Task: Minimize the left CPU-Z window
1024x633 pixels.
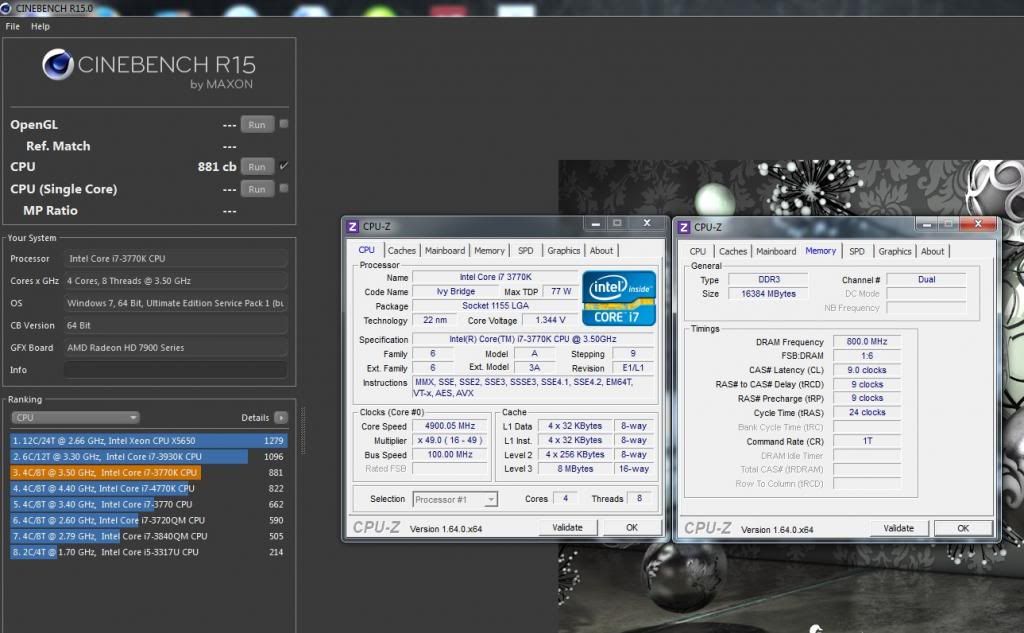Action: click(x=595, y=223)
